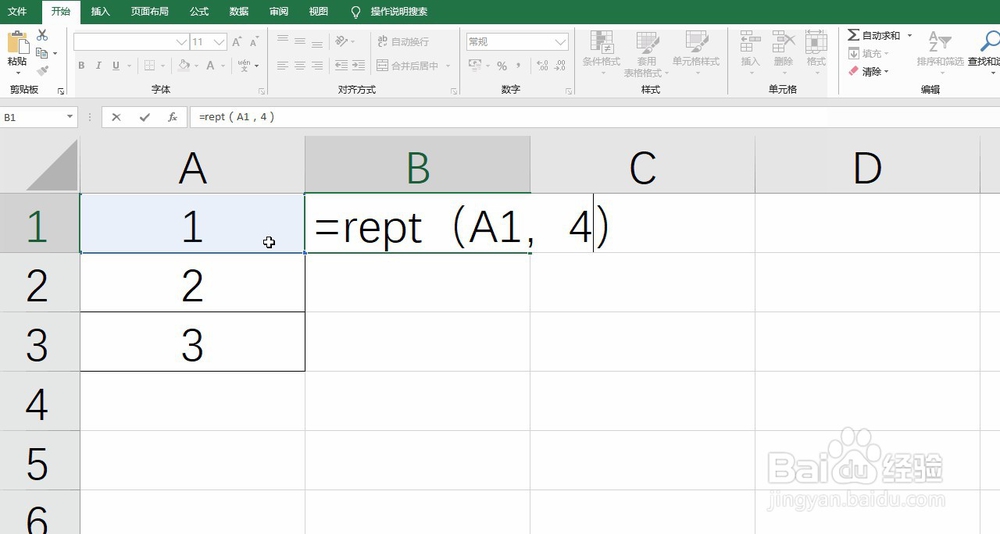Viewport: 1000px width, 534px height.
Task: Expand the Name Box dropdown arrow
Action: 70,117
